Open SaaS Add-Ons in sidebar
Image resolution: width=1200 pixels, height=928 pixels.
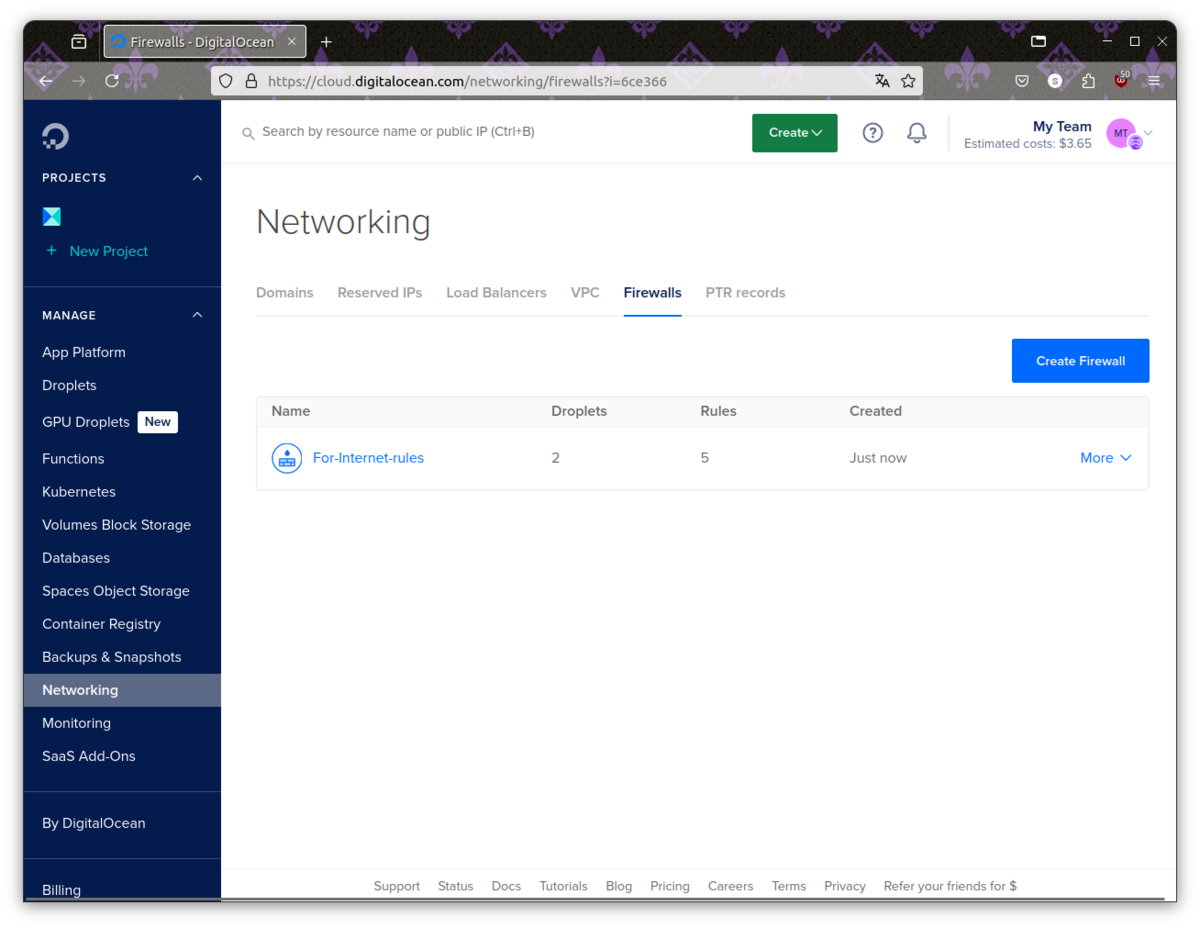coord(89,755)
